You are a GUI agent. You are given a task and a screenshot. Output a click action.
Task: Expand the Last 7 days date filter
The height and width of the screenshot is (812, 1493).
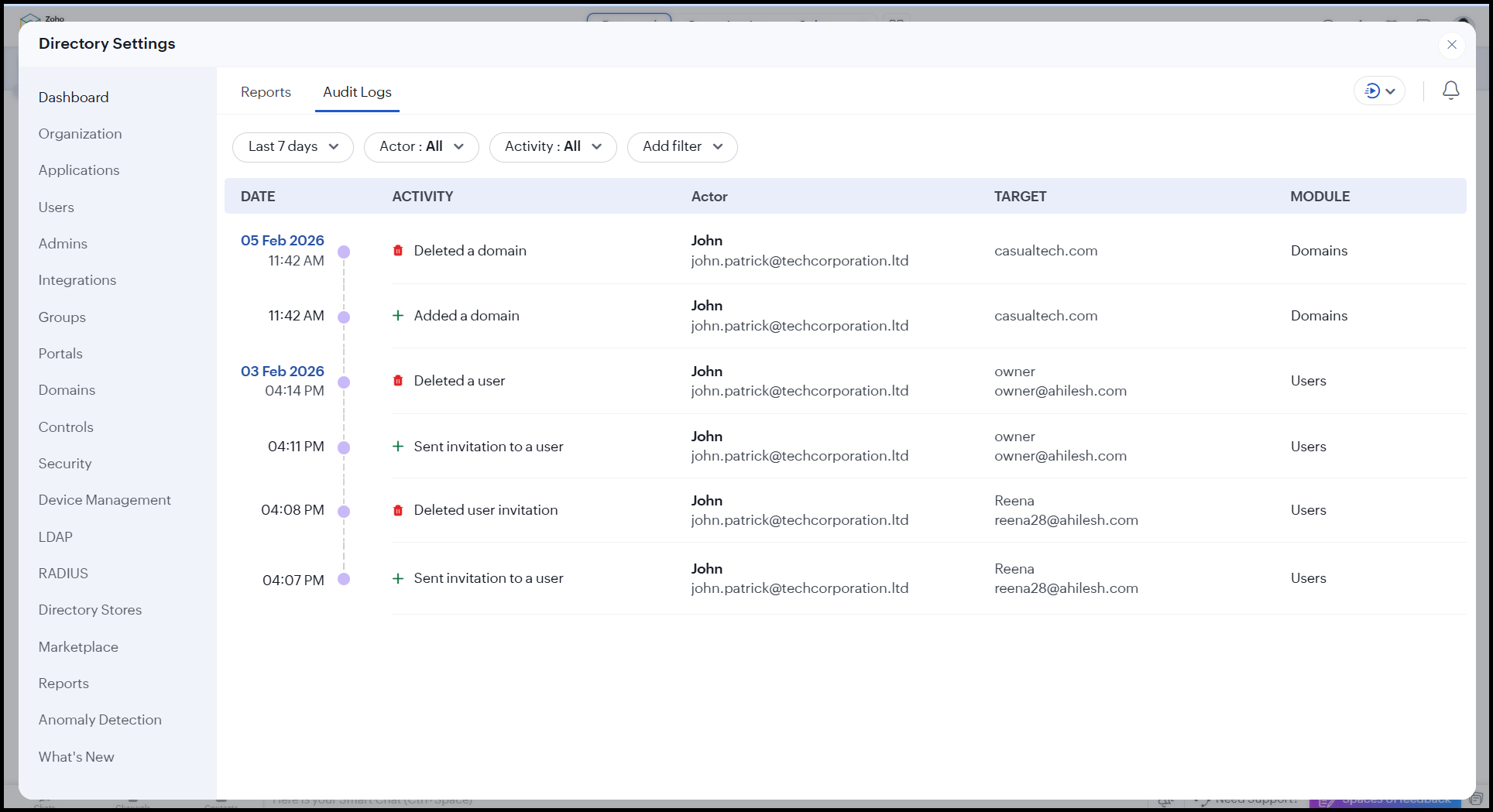[293, 147]
